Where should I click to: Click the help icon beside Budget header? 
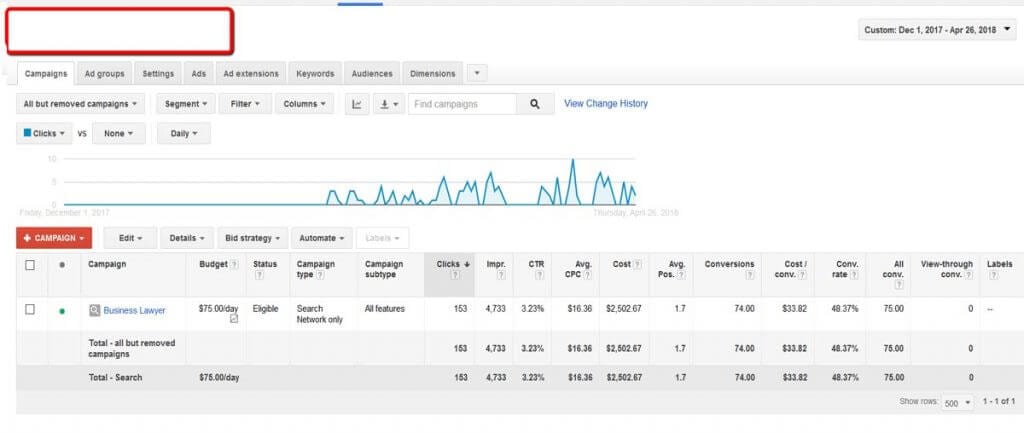[x=234, y=265]
